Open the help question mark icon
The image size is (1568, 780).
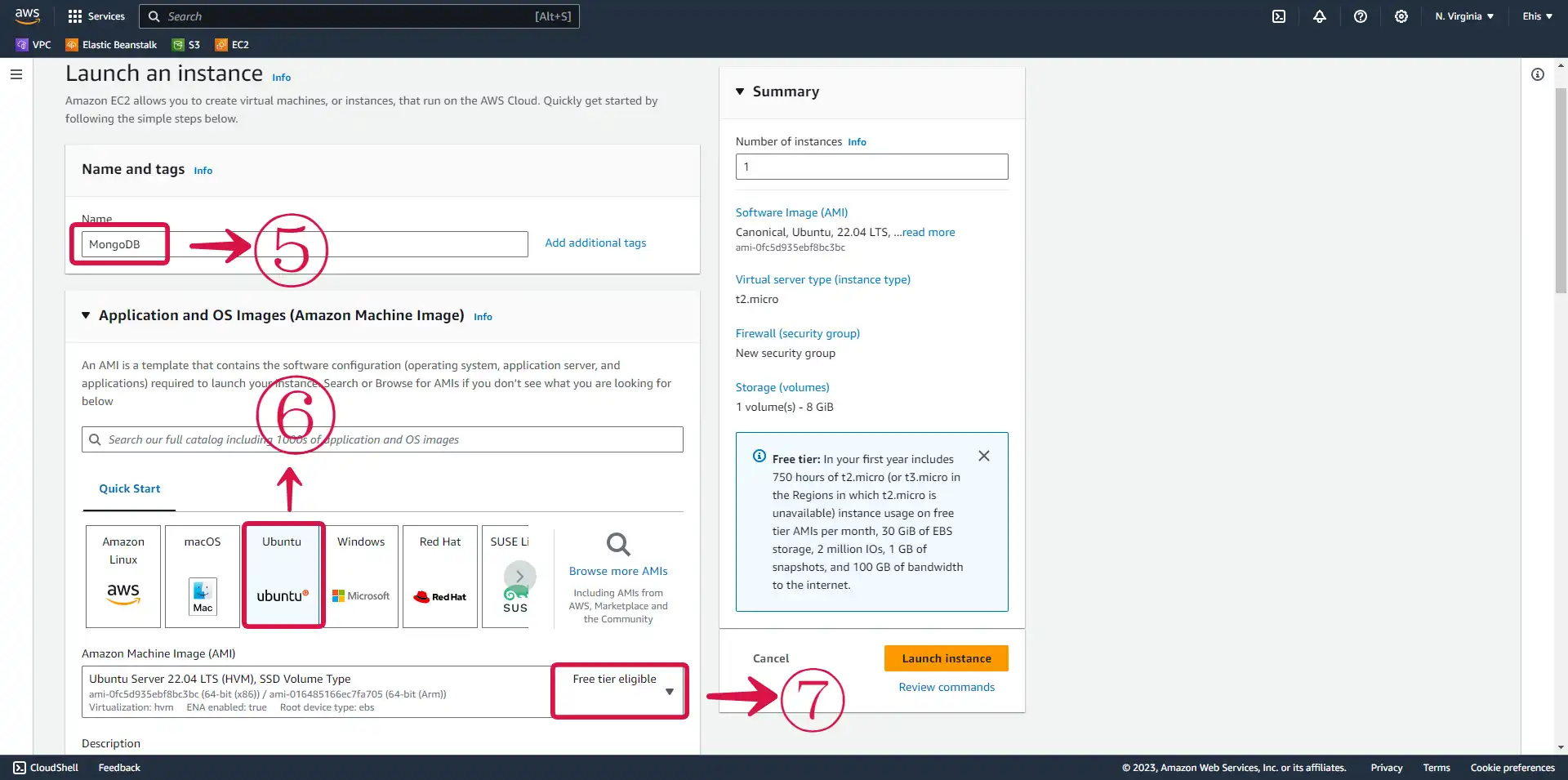point(1361,16)
